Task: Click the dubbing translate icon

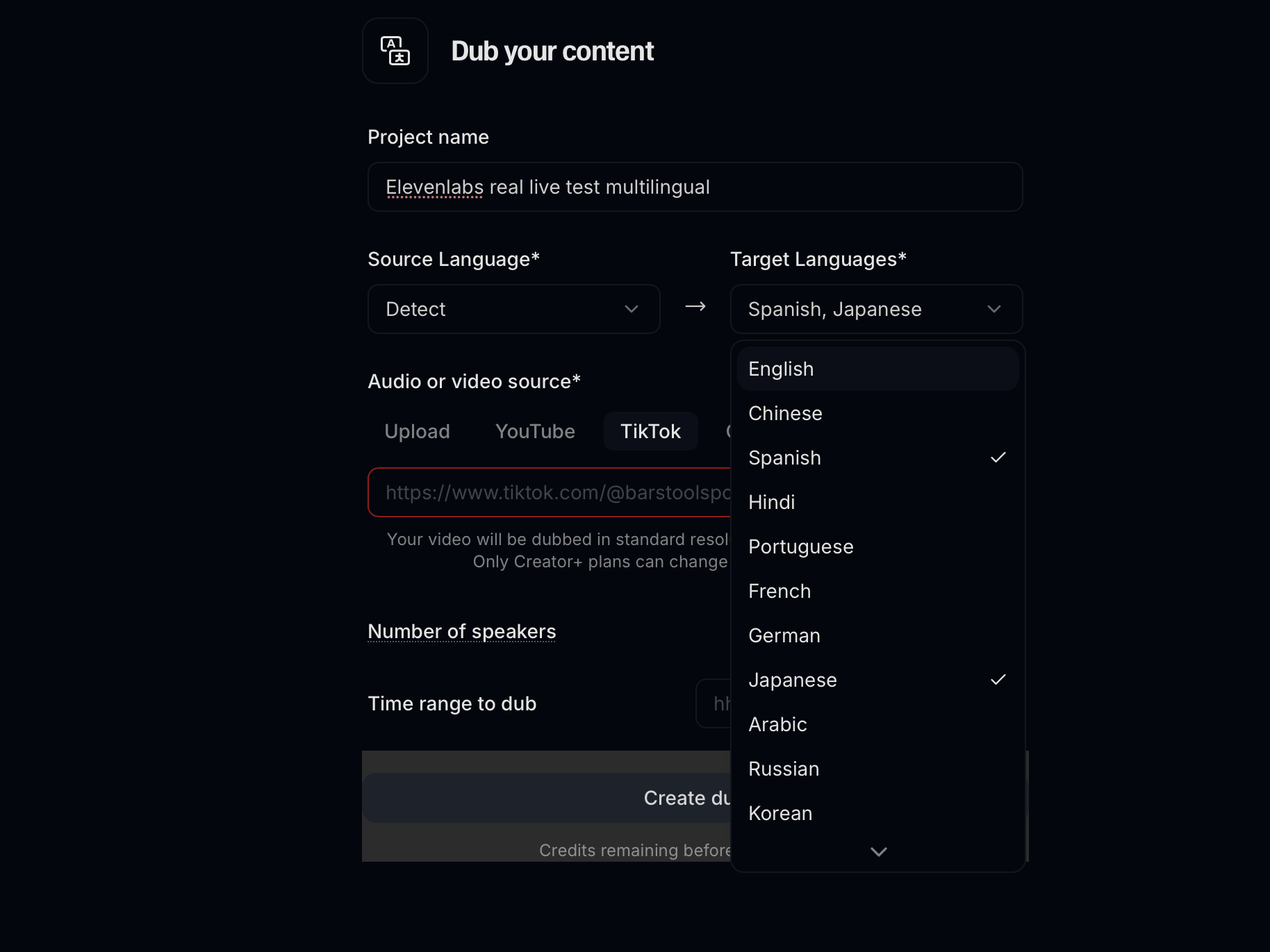Action: [x=395, y=51]
